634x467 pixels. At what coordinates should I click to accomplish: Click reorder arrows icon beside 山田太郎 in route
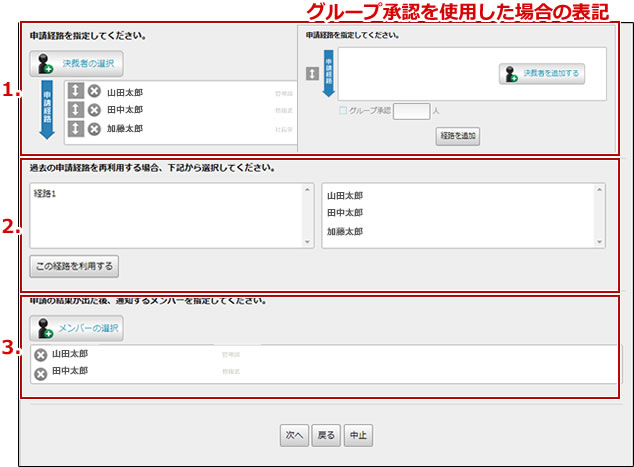point(76,92)
